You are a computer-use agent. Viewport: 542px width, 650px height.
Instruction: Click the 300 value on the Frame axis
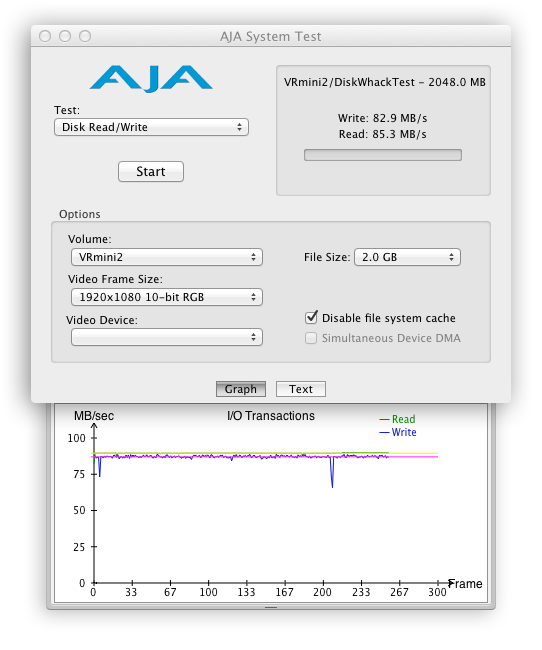point(437,592)
